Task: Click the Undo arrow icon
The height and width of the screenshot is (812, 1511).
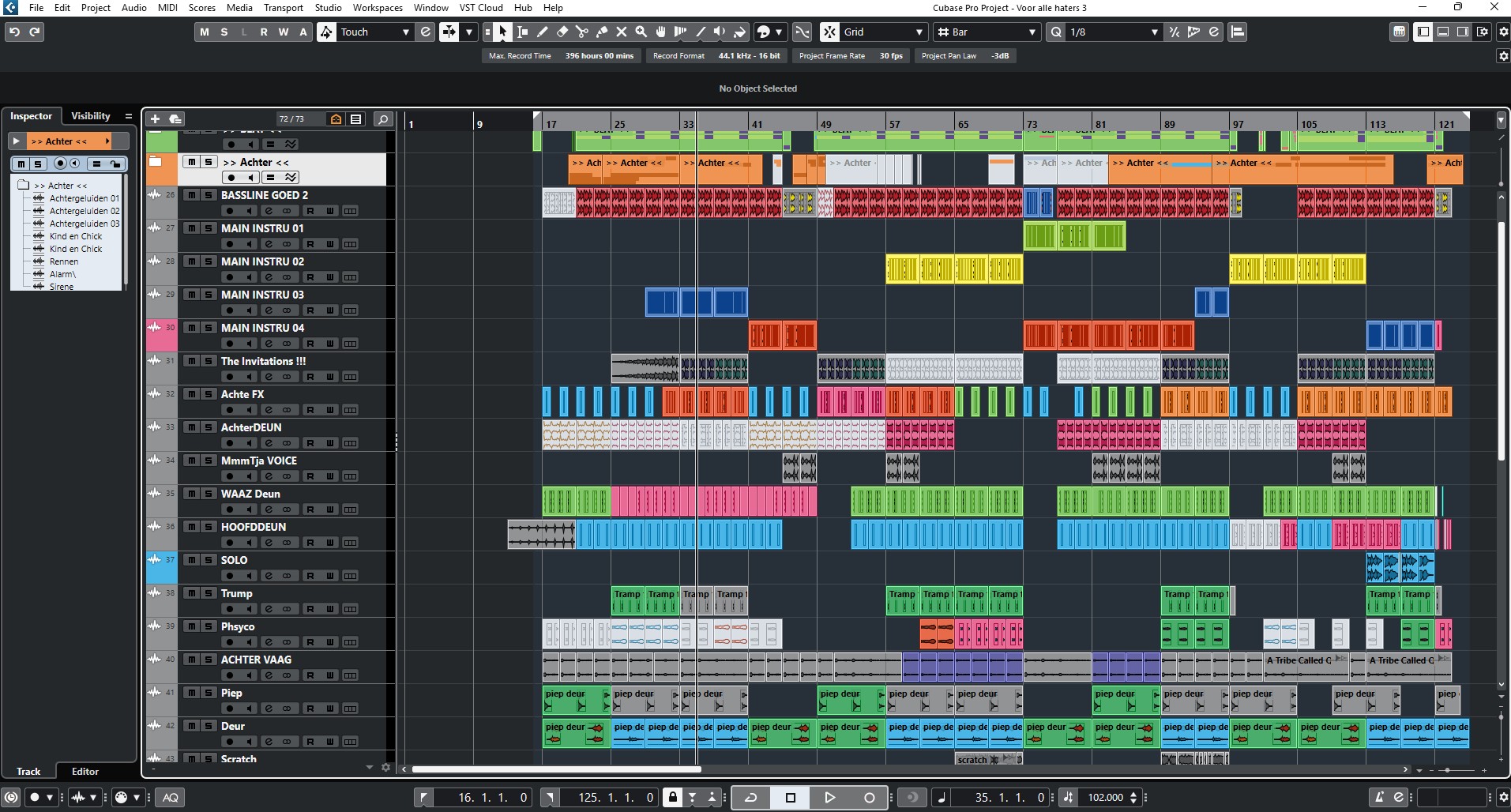Action: click(14, 32)
